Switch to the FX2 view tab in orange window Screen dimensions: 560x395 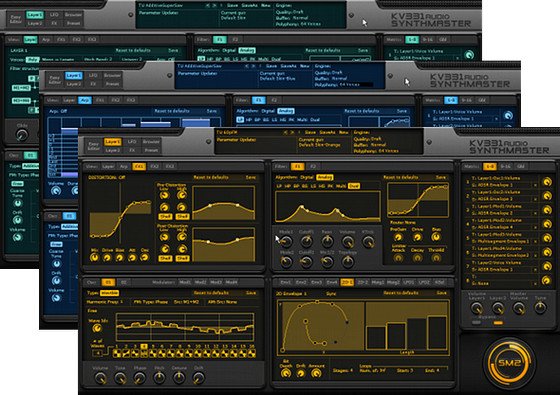pos(154,166)
